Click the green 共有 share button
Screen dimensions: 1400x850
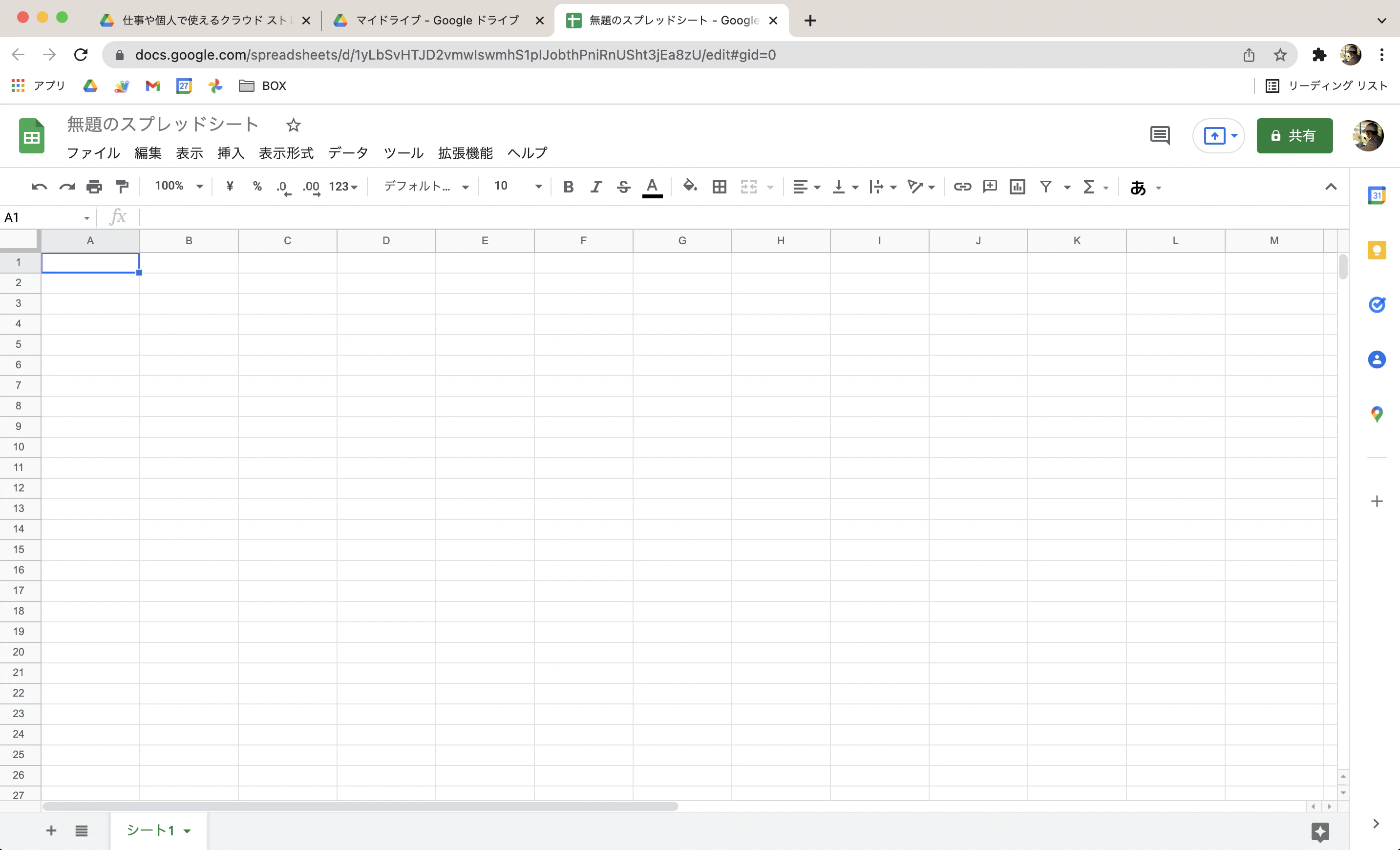(x=1294, y=136)
